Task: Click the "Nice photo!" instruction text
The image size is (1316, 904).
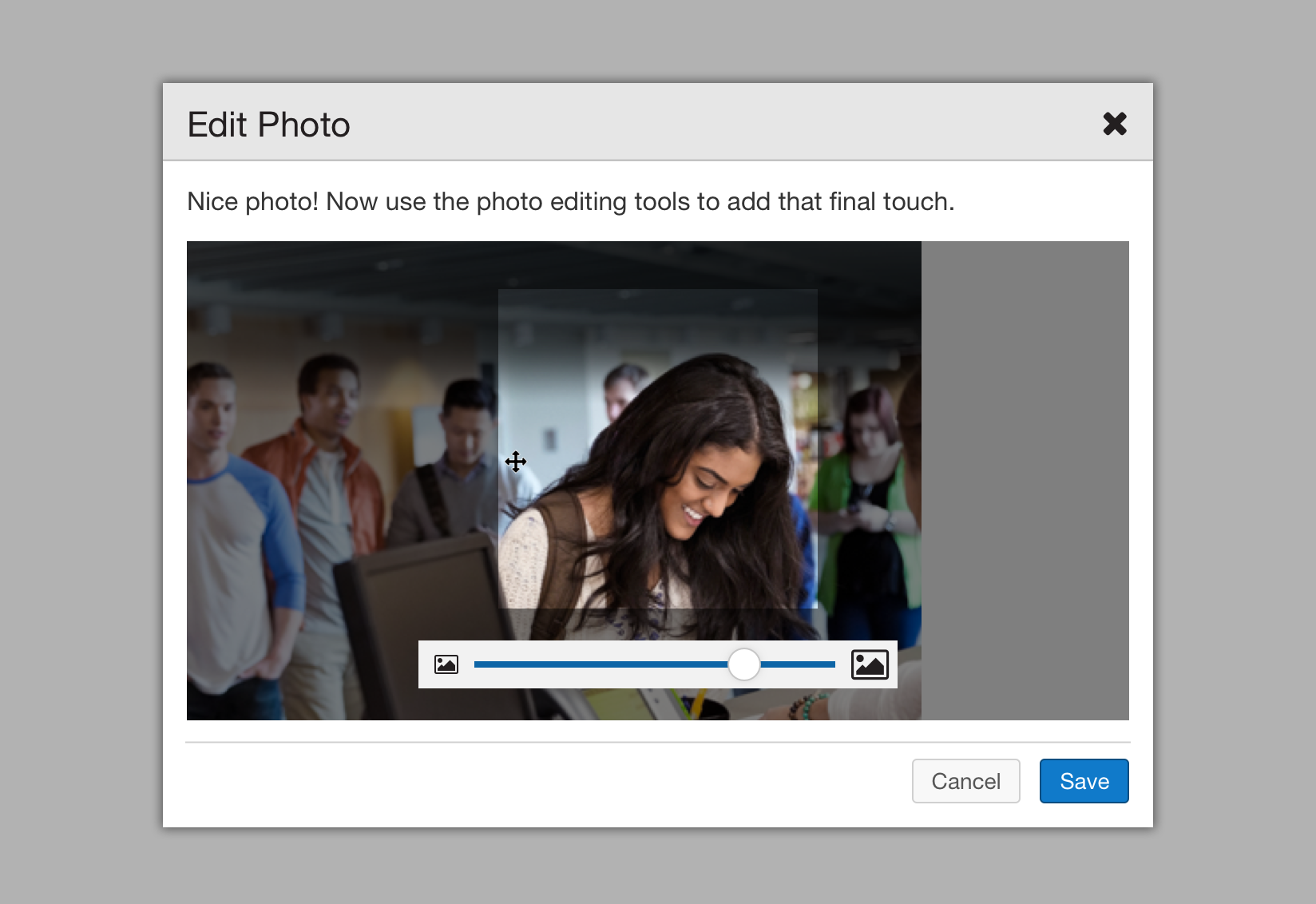Action: click(x=570, y=201)
